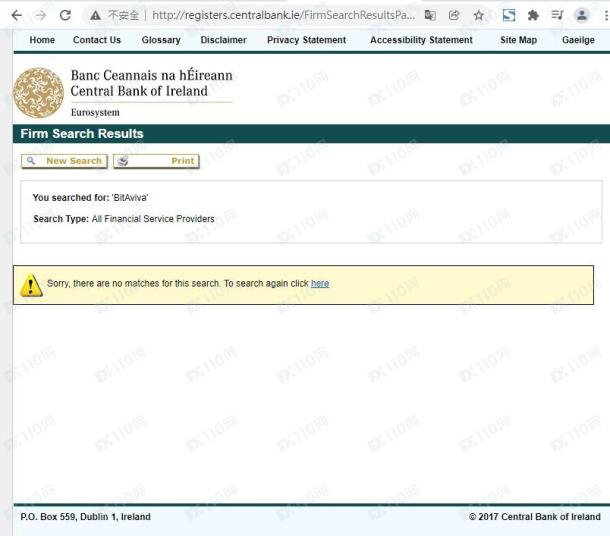This screenshot has height=536, width=610.
Task: Click the not-secure warning triangle icon
Action: [x=95, y=16]
